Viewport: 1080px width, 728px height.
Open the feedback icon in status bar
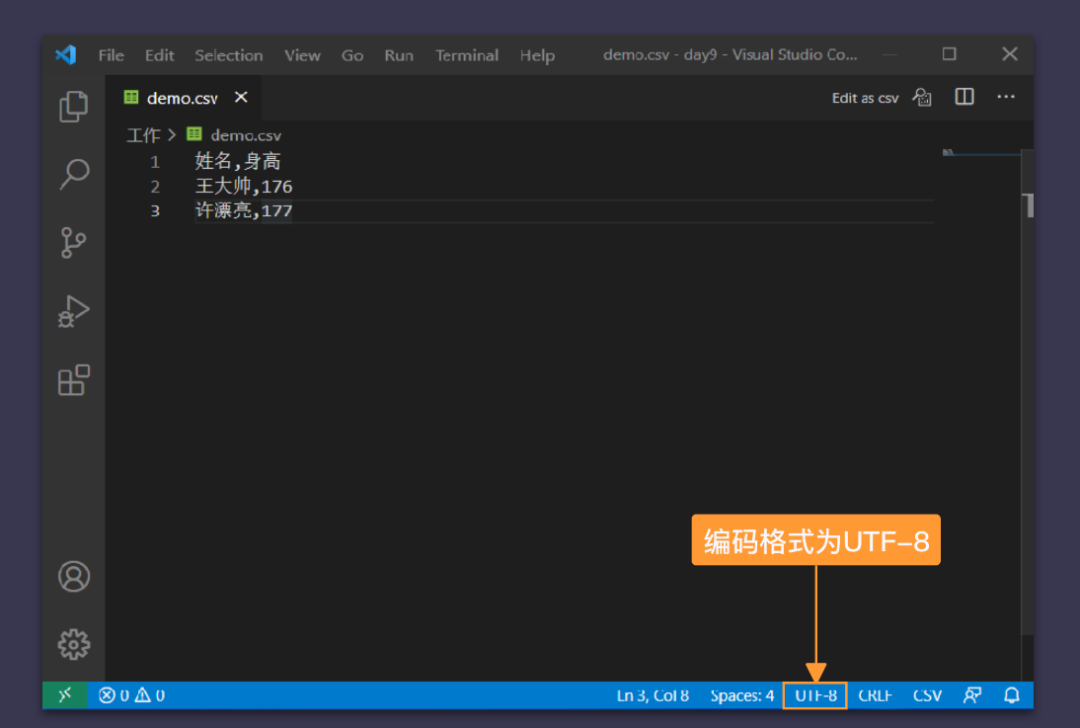[x=972, y=695]
